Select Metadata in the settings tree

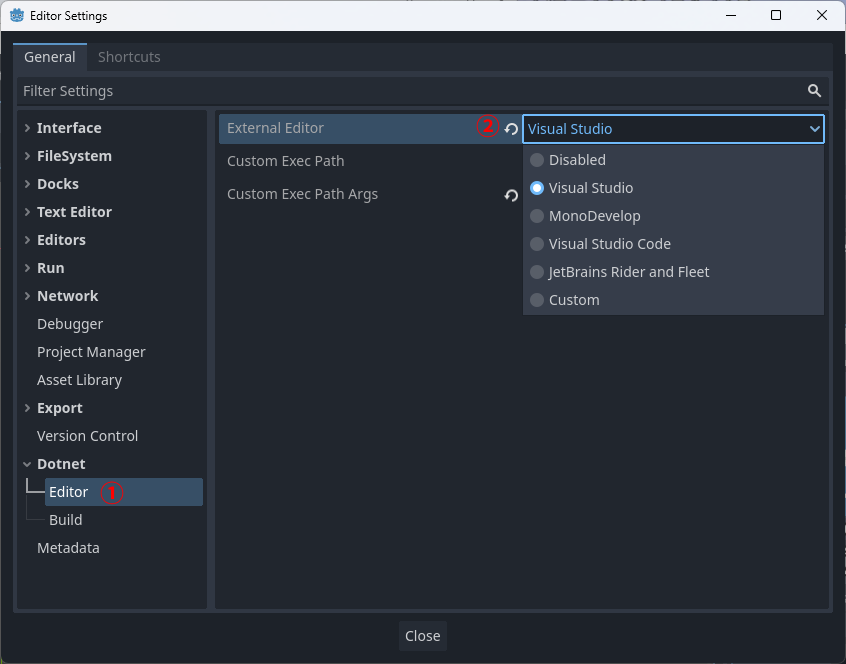(x=68, y=548)
